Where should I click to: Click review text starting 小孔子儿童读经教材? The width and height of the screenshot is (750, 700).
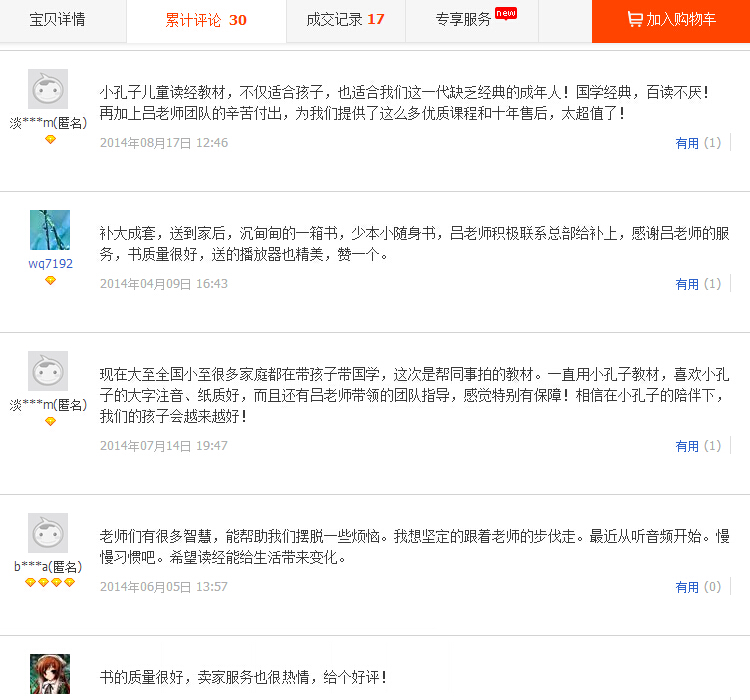(x=404, y=102)
